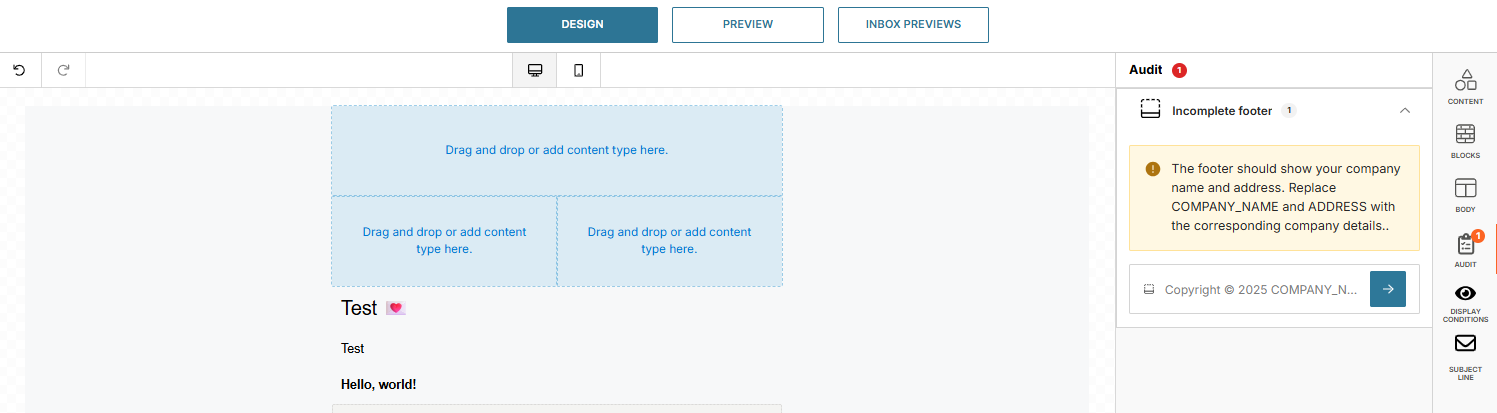Switch to desktop view mode
This screenshot has height=413, width=1497.
535,70
